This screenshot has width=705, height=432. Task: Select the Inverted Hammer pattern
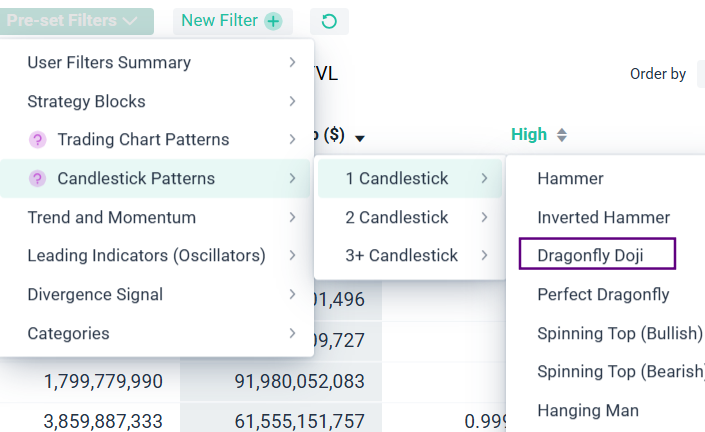(x=603, y=217)
